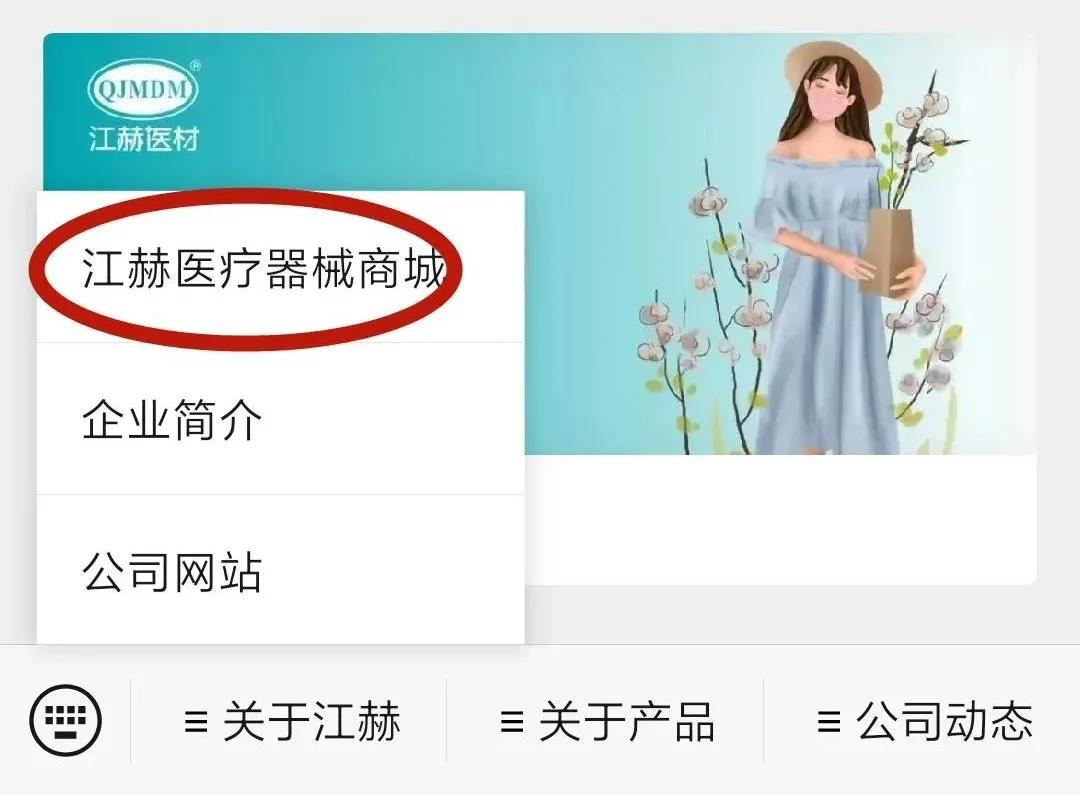The height and width of the screenshot is (795, 1080).
Task: Switch to keyboard input with the keyboard icon
Action: point(65,720)
